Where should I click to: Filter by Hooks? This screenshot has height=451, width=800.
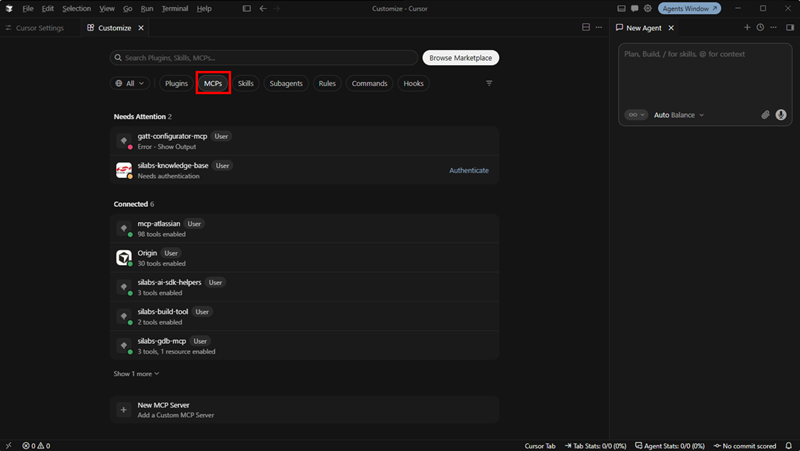click(413, 83)
